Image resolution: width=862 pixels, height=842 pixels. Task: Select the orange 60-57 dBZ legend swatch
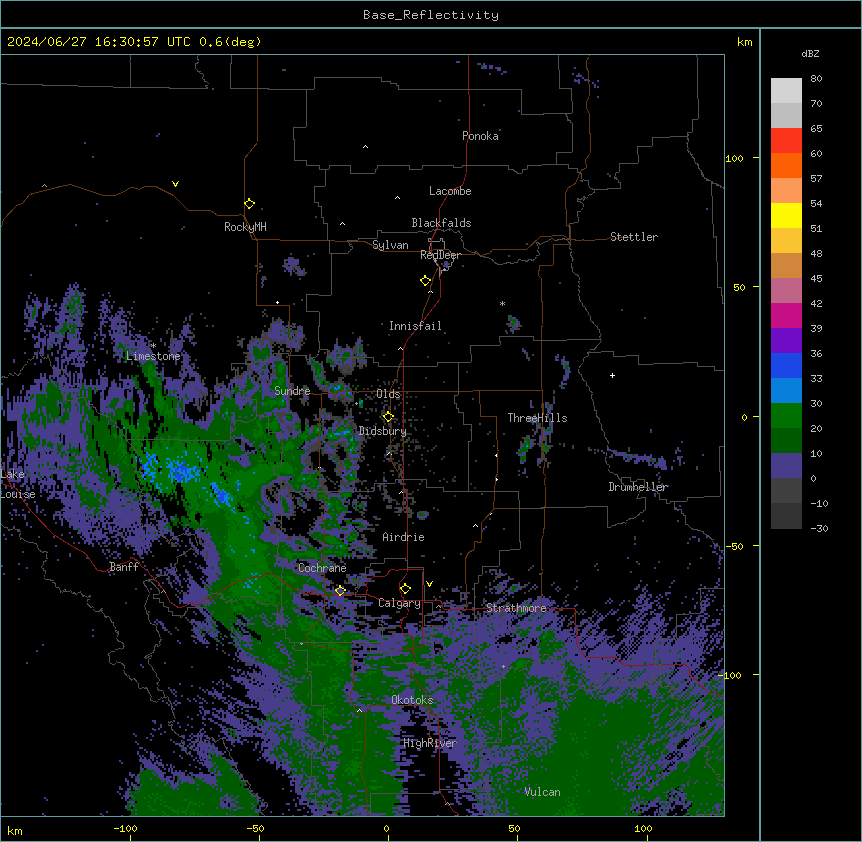pos(786,165)
